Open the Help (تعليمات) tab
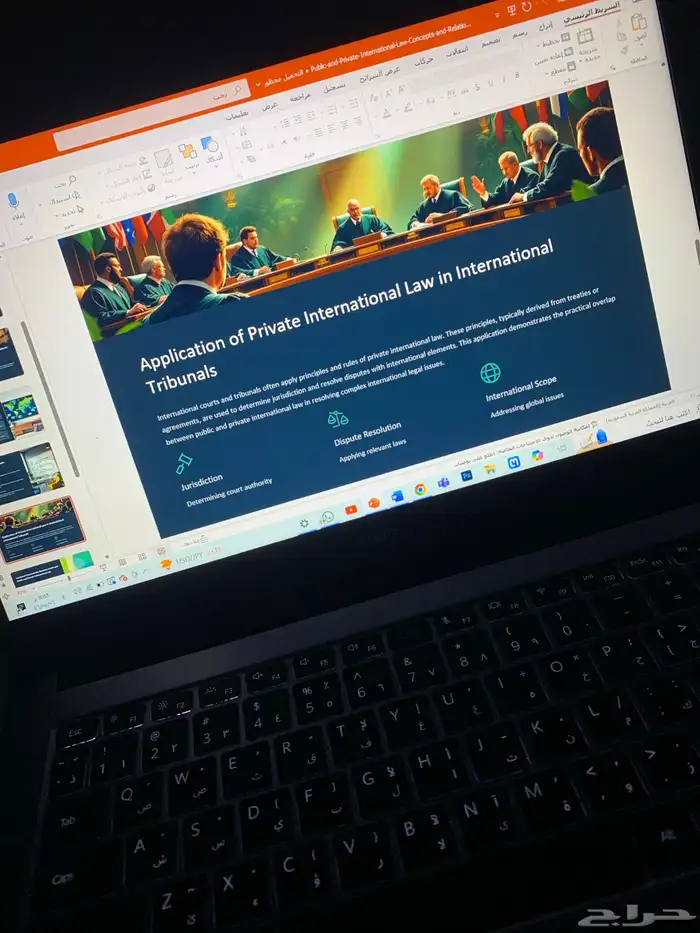 pyautogui.click(x=236, y=115)
